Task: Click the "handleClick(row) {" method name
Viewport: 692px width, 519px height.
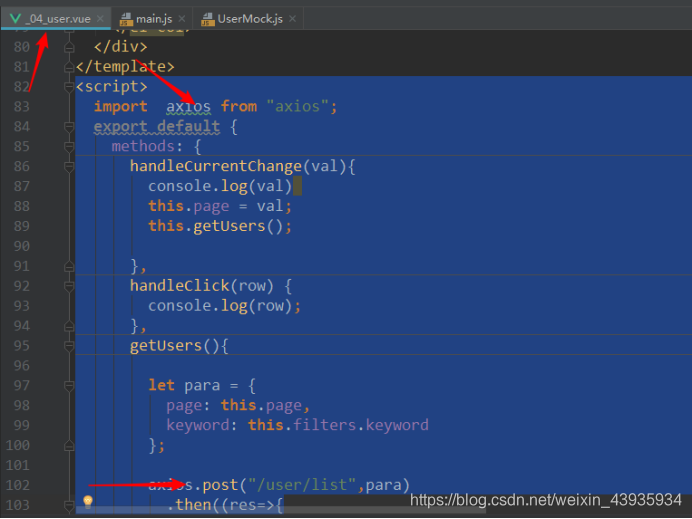Action: [x=211, y=286]
